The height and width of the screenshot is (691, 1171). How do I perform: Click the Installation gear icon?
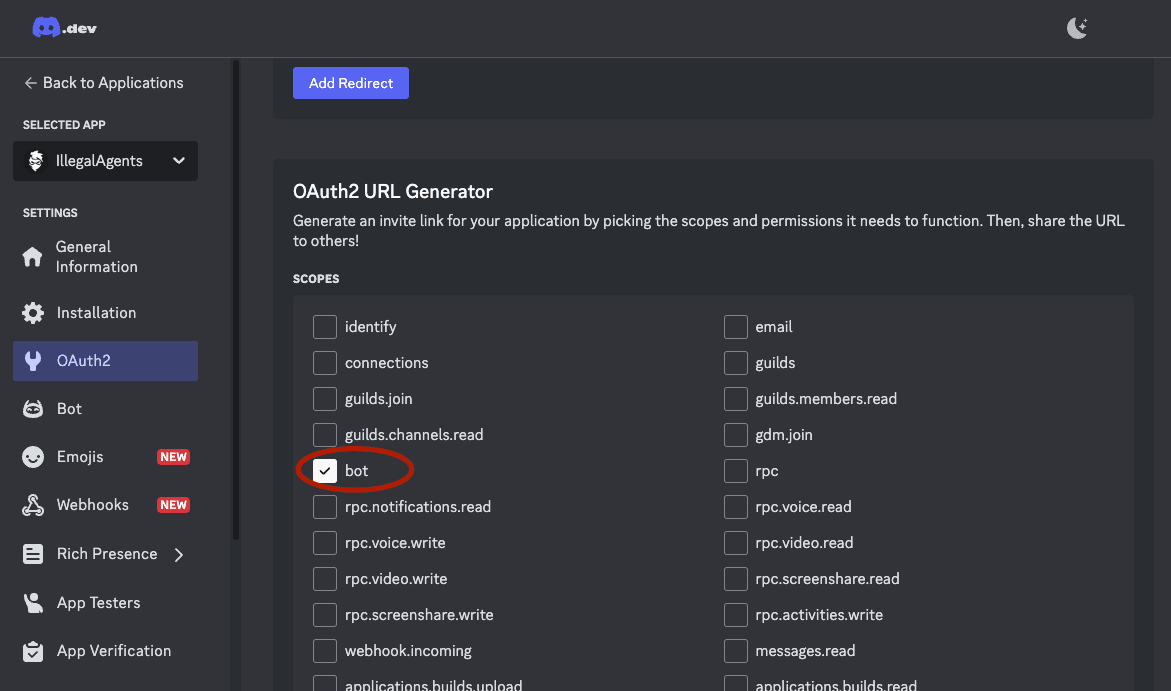[33, 313]
